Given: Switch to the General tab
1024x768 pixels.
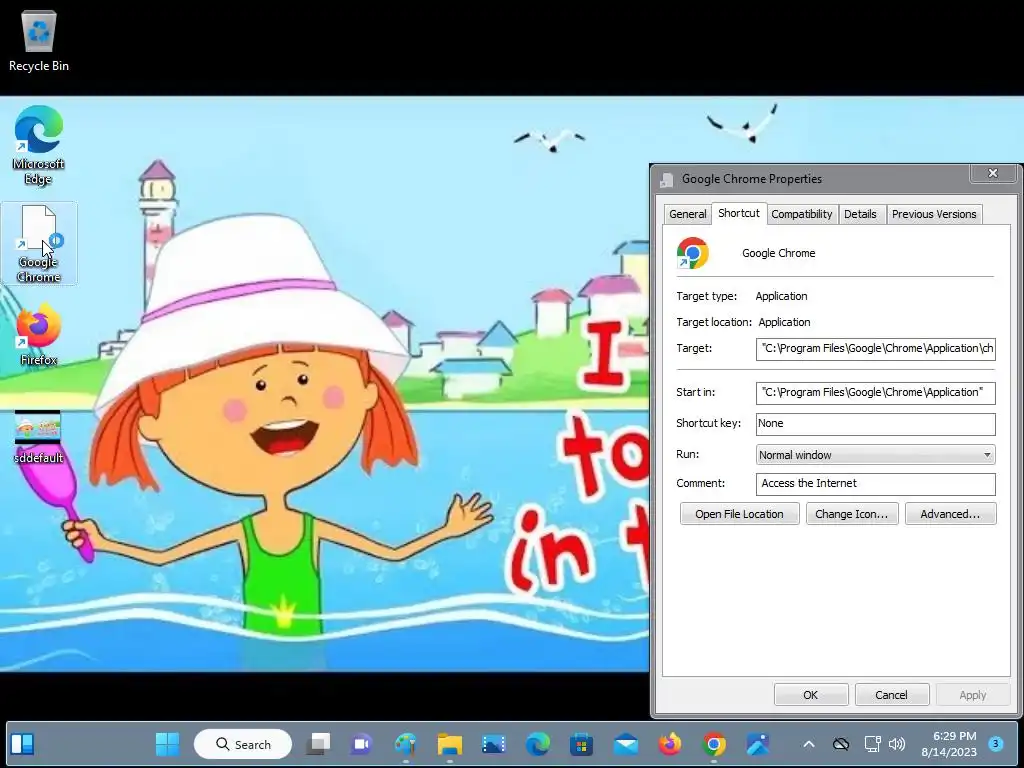Looking at the screenshot, I should [688, 214].
